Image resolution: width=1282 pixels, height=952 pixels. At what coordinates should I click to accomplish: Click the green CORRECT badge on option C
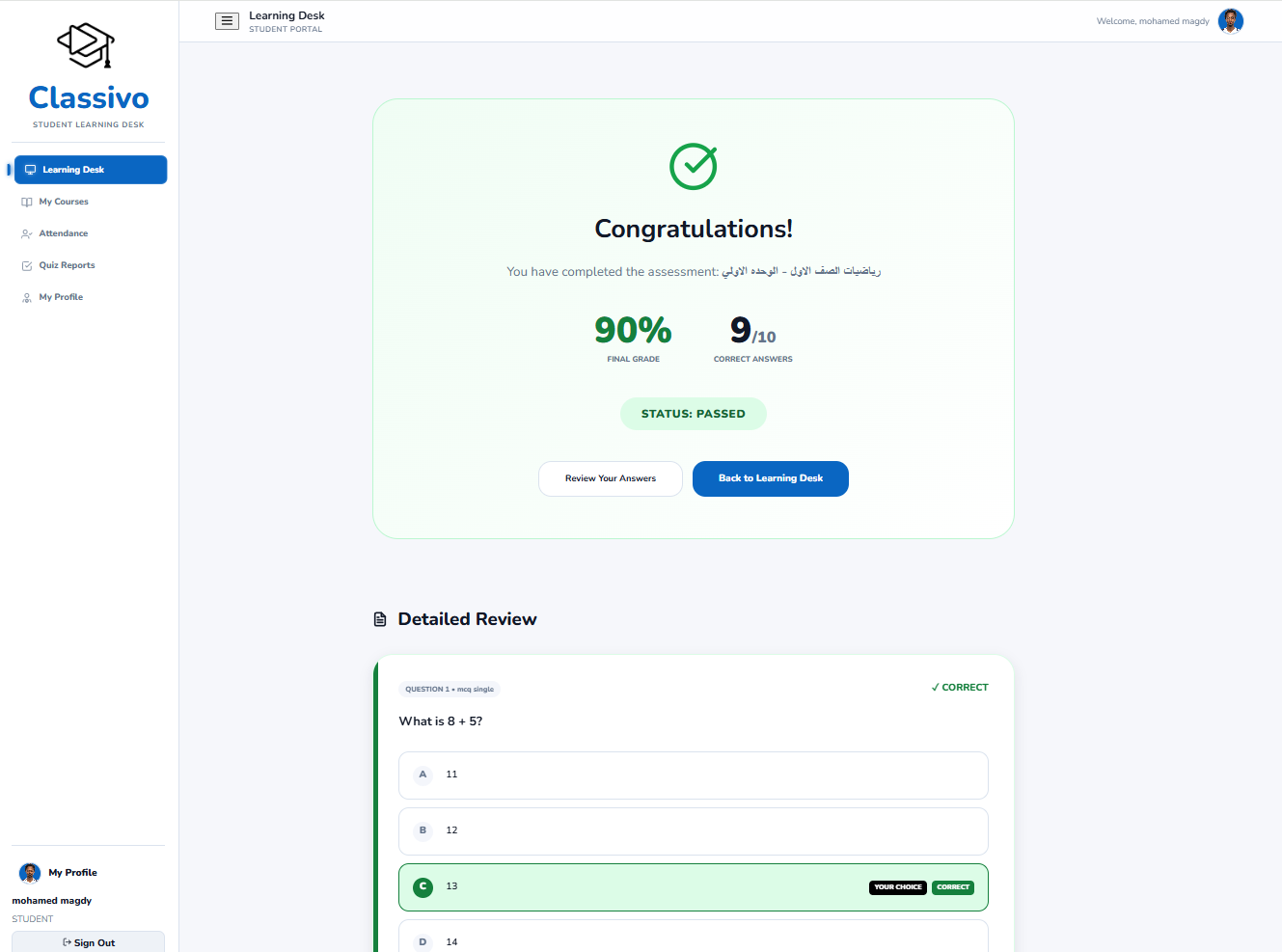[x=953, y=887]
